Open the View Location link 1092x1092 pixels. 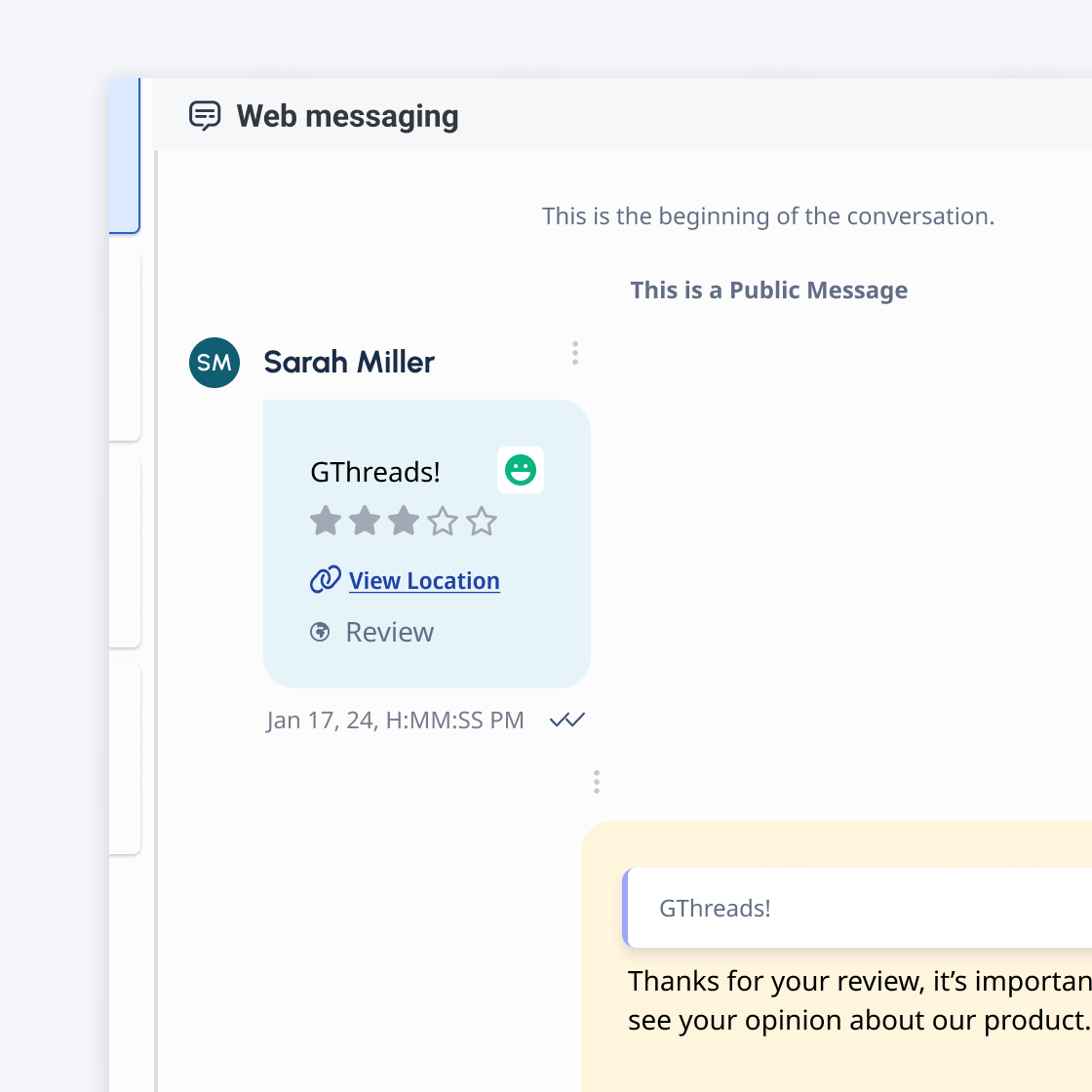tap(424, 580)
